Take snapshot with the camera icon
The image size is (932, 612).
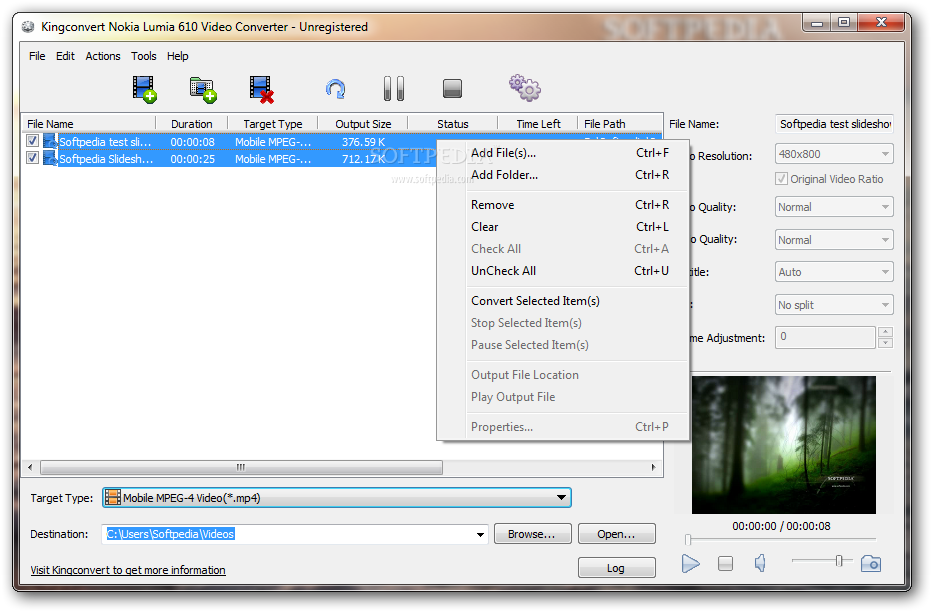(871, 563)
